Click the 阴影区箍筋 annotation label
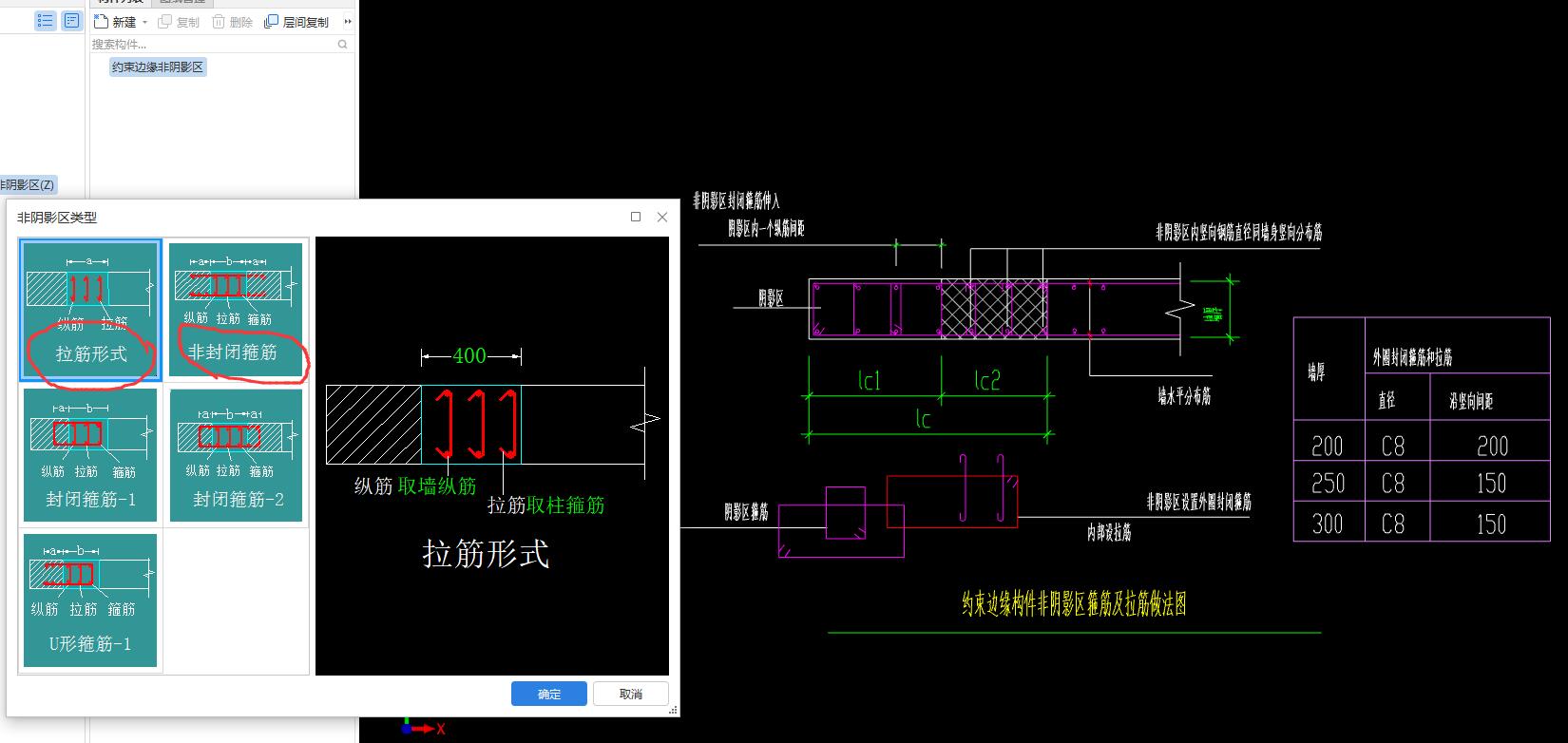1568x743 pixels. pyautogui.click(x=746, y=512)
